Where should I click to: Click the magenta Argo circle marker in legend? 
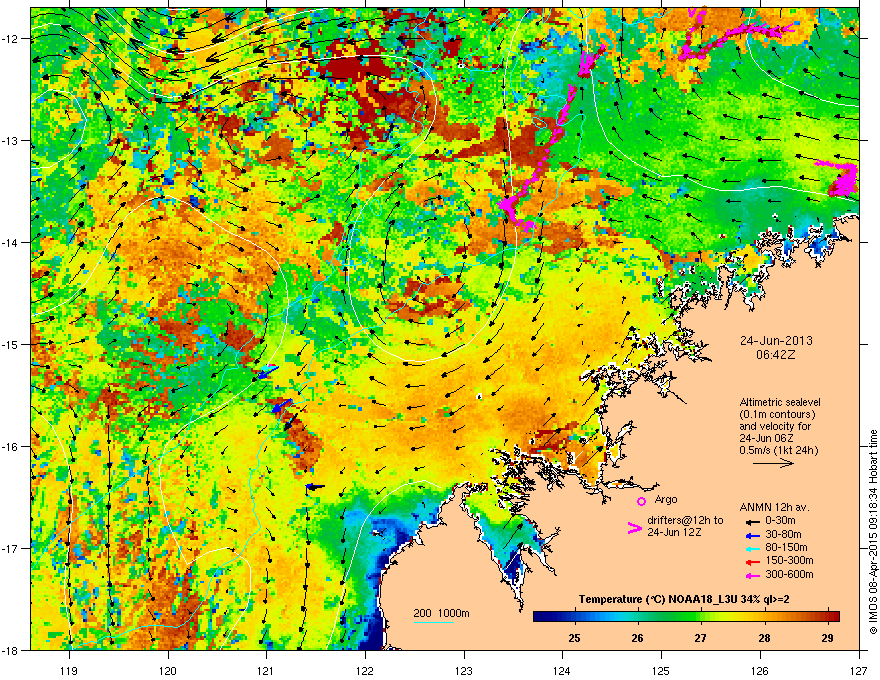tap(641, 501)
